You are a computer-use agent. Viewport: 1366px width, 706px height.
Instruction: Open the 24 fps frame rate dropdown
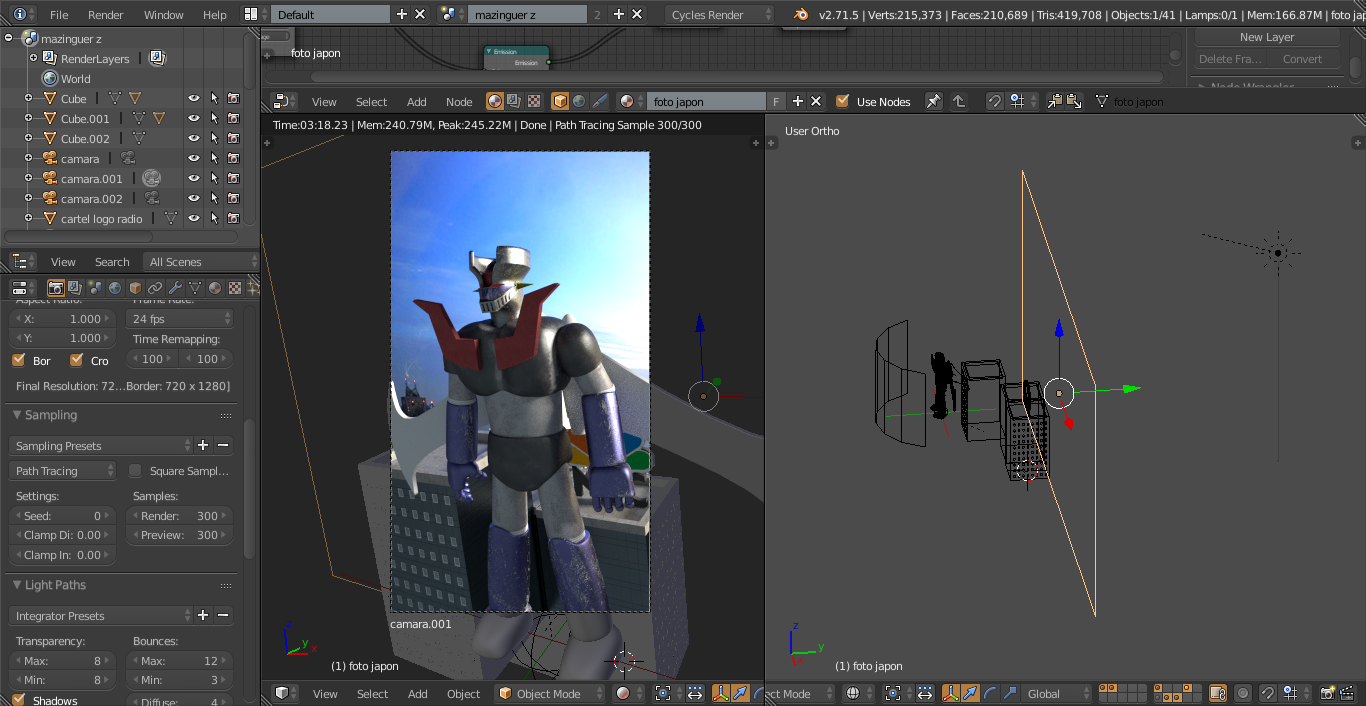pos(180,319)
